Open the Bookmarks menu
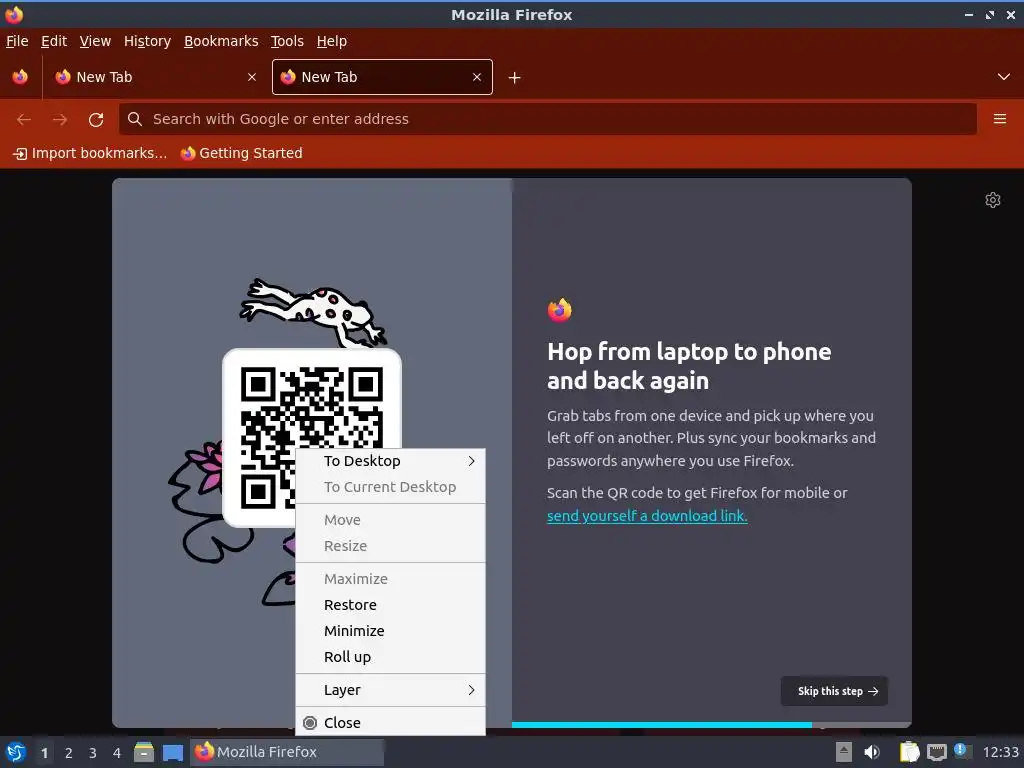This screenshot has height=768, width=1024. [x=221, y=41]
